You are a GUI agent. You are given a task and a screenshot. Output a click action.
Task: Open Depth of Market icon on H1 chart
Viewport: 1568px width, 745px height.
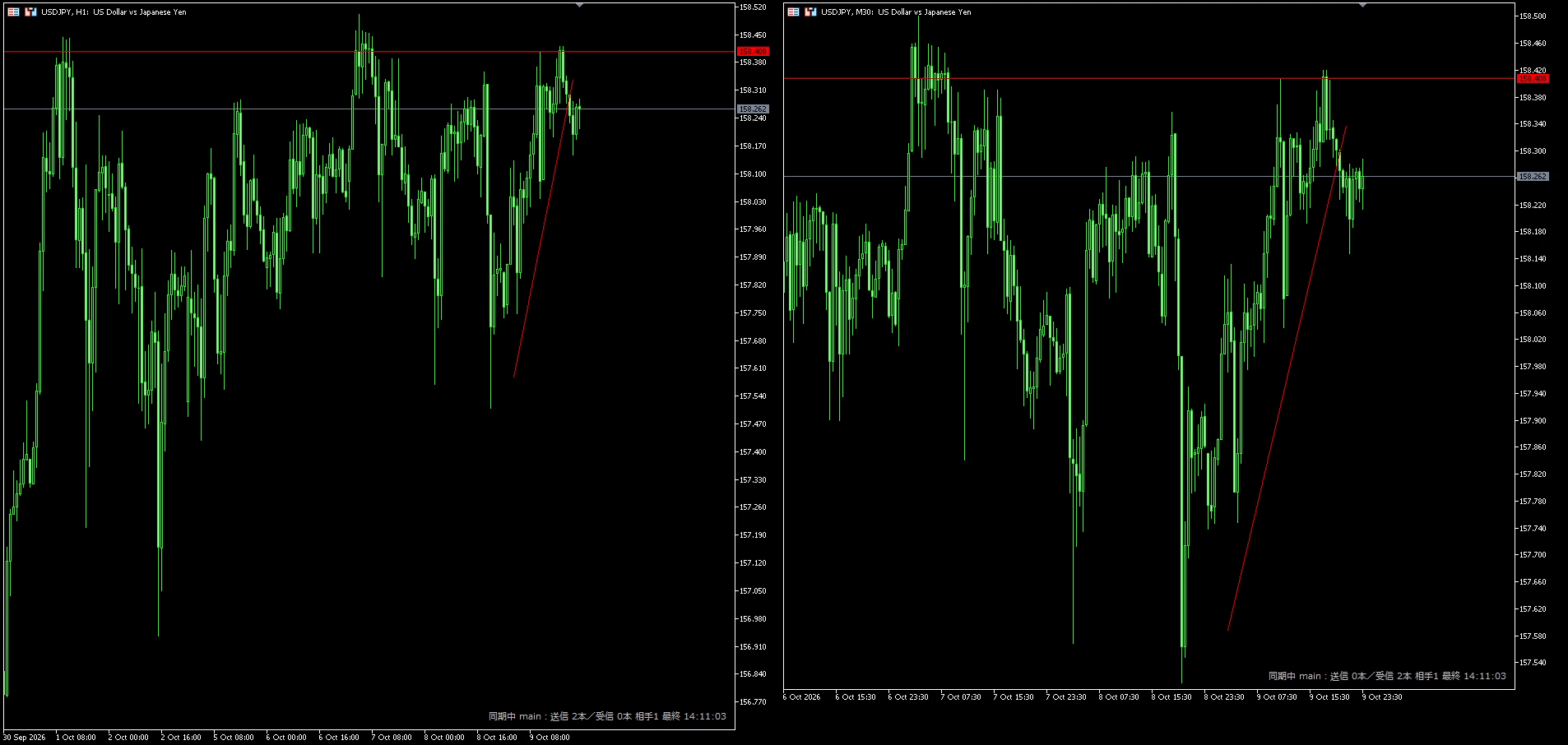coord(31,12)
